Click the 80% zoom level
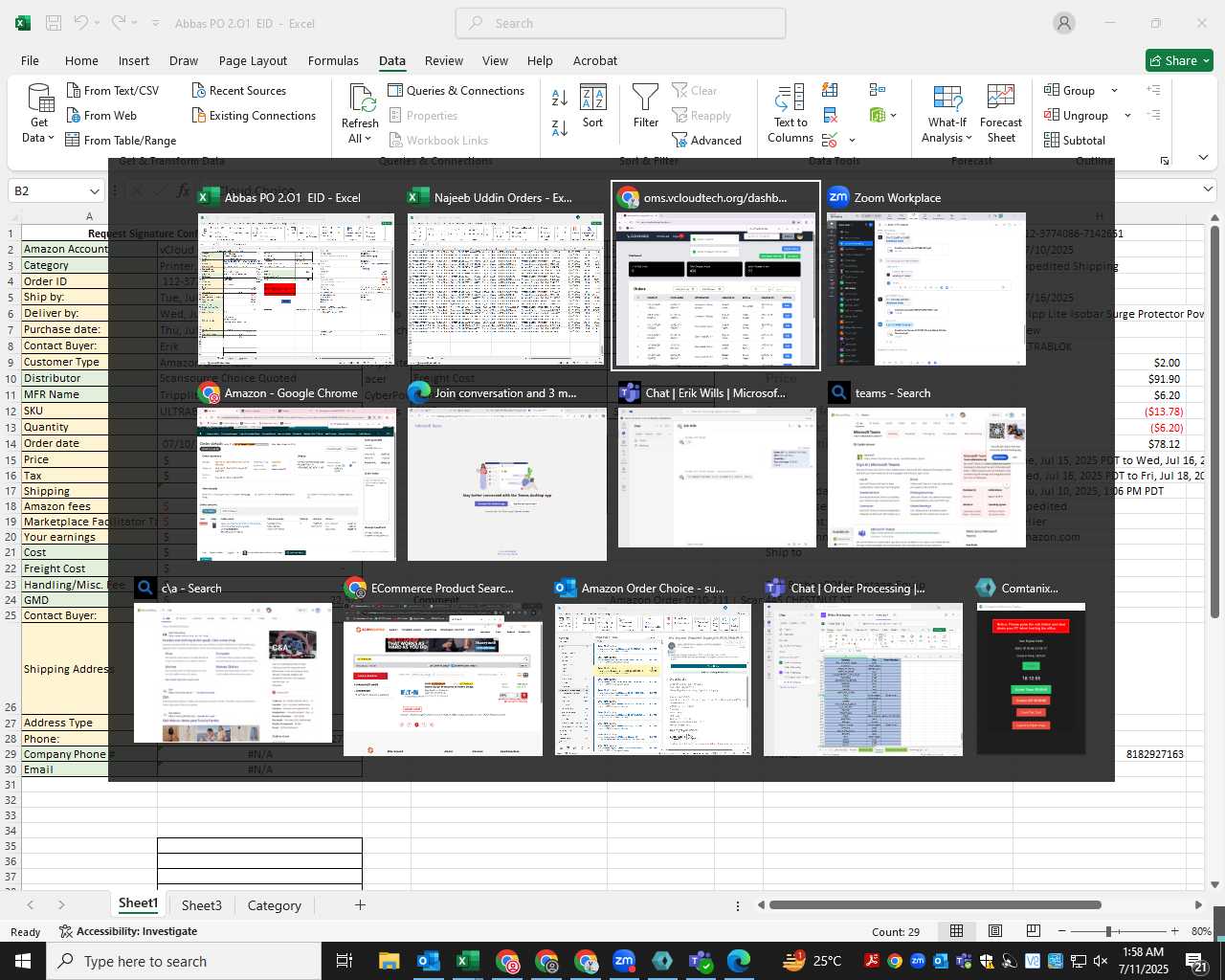The image size is (1225, 980). coord(1201,931)
